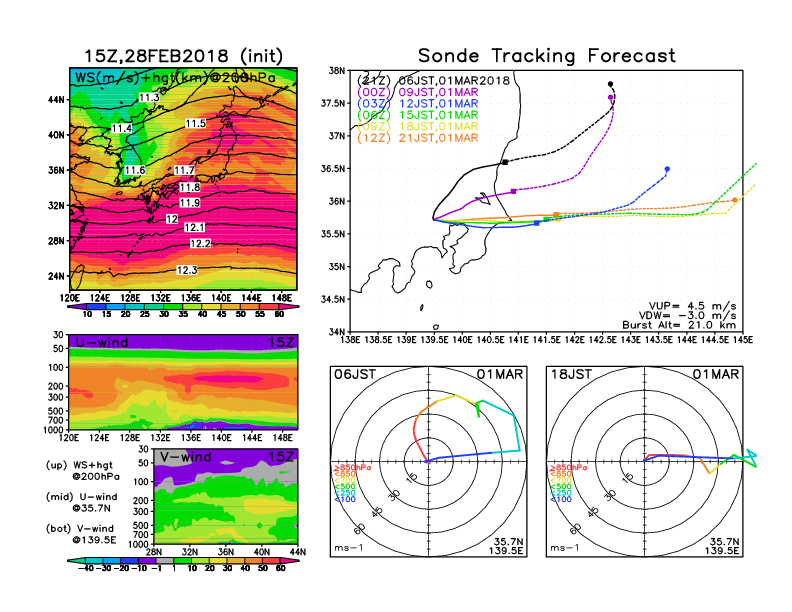The height and width of the screenshot is (612, 792).
Task: Click the black square burst marker at 36.6N
Action: [x=505, y=162]
